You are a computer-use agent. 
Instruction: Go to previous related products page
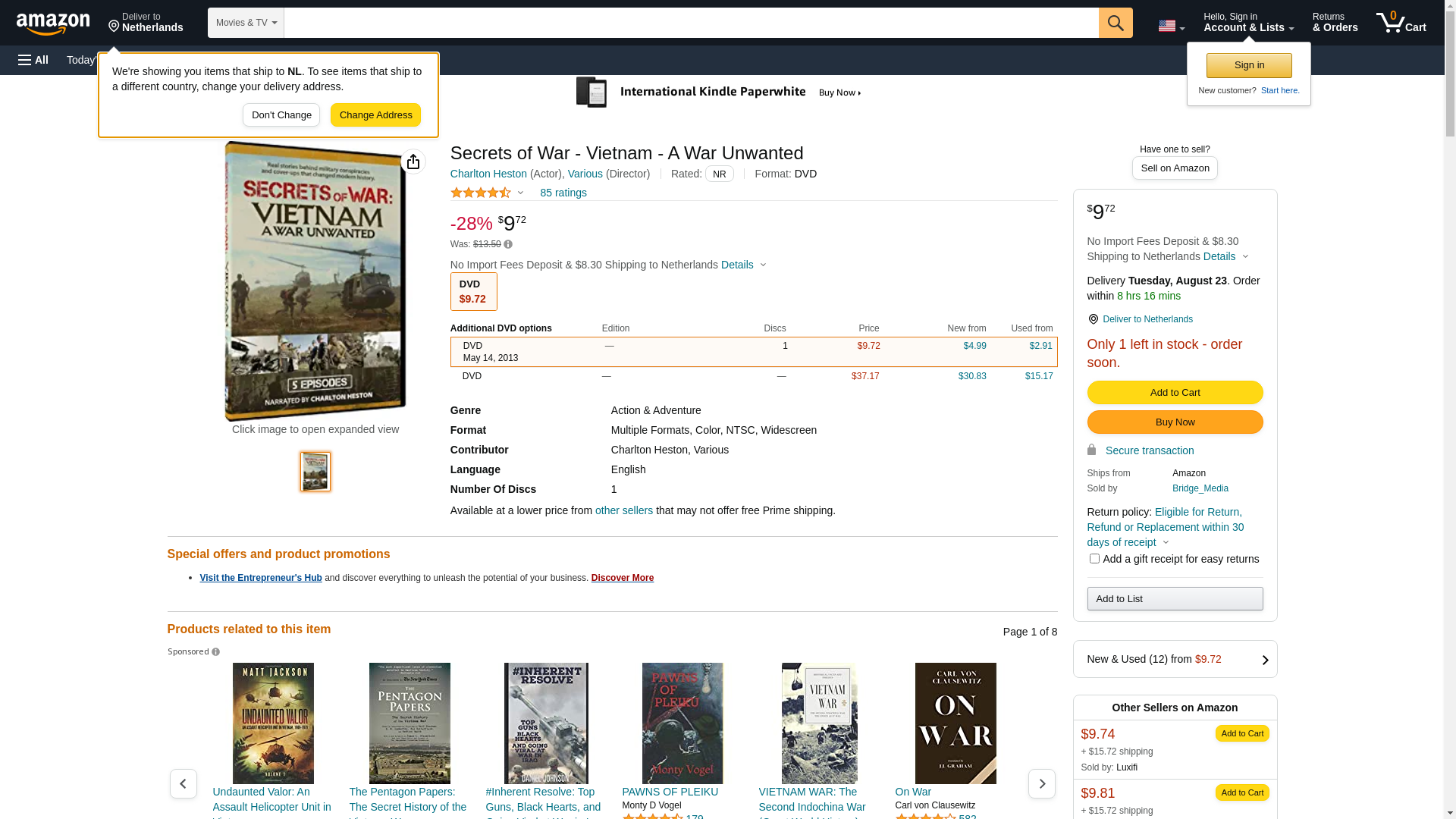[x=184, y=783]
